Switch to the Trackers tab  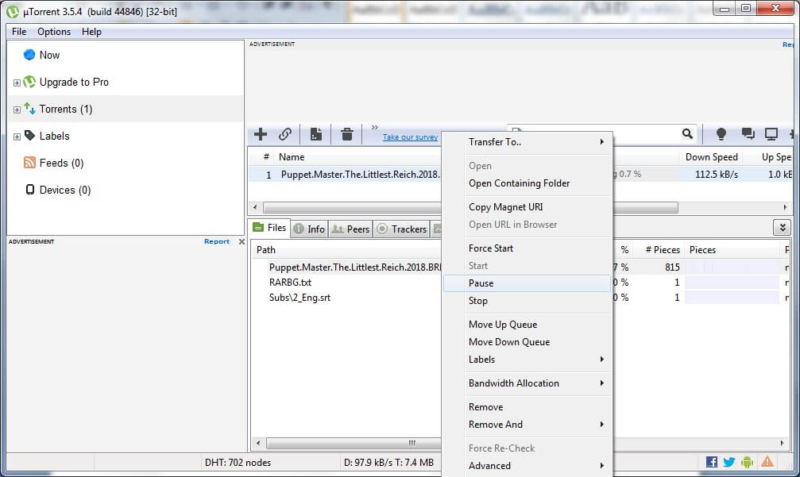click(402, 229)
